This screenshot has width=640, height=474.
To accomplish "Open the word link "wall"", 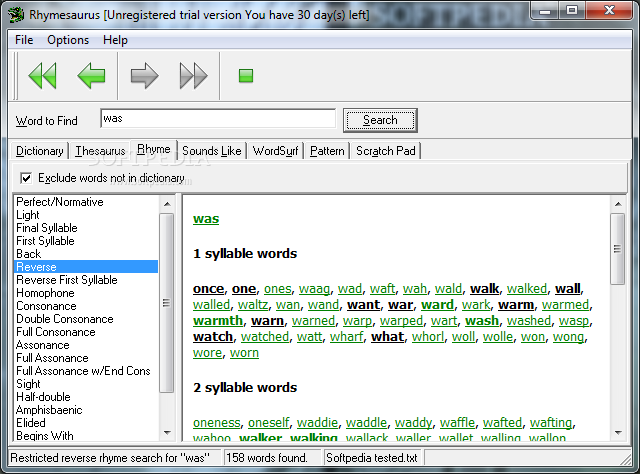I will 568,289.
